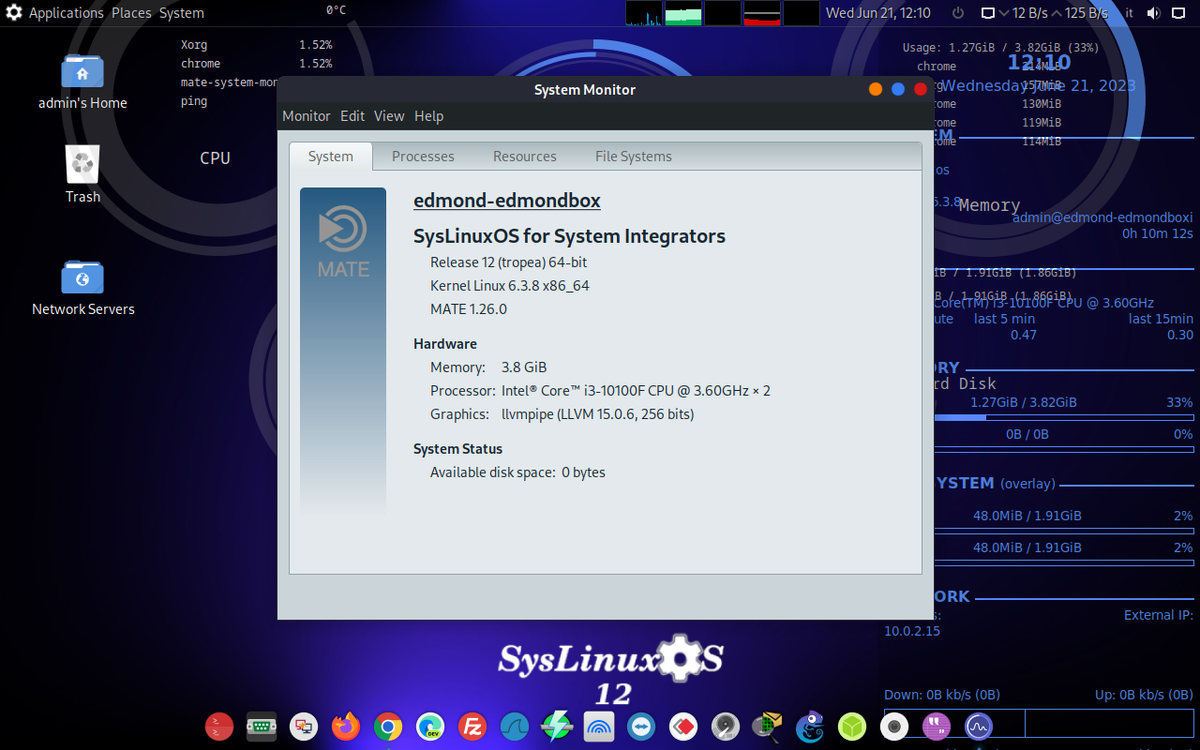The image size is (1200, 750).
Task: Open the View menu
Action: coord(389,116)
